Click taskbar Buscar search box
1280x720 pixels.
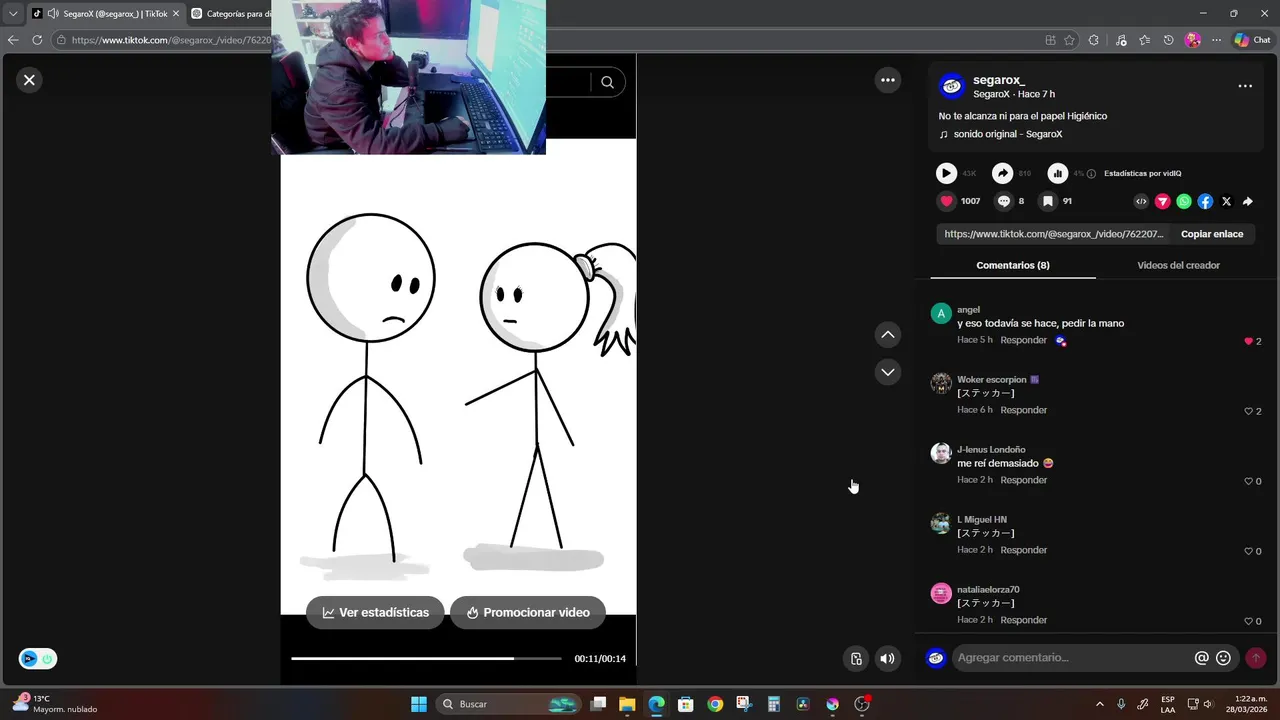point(508,704)
